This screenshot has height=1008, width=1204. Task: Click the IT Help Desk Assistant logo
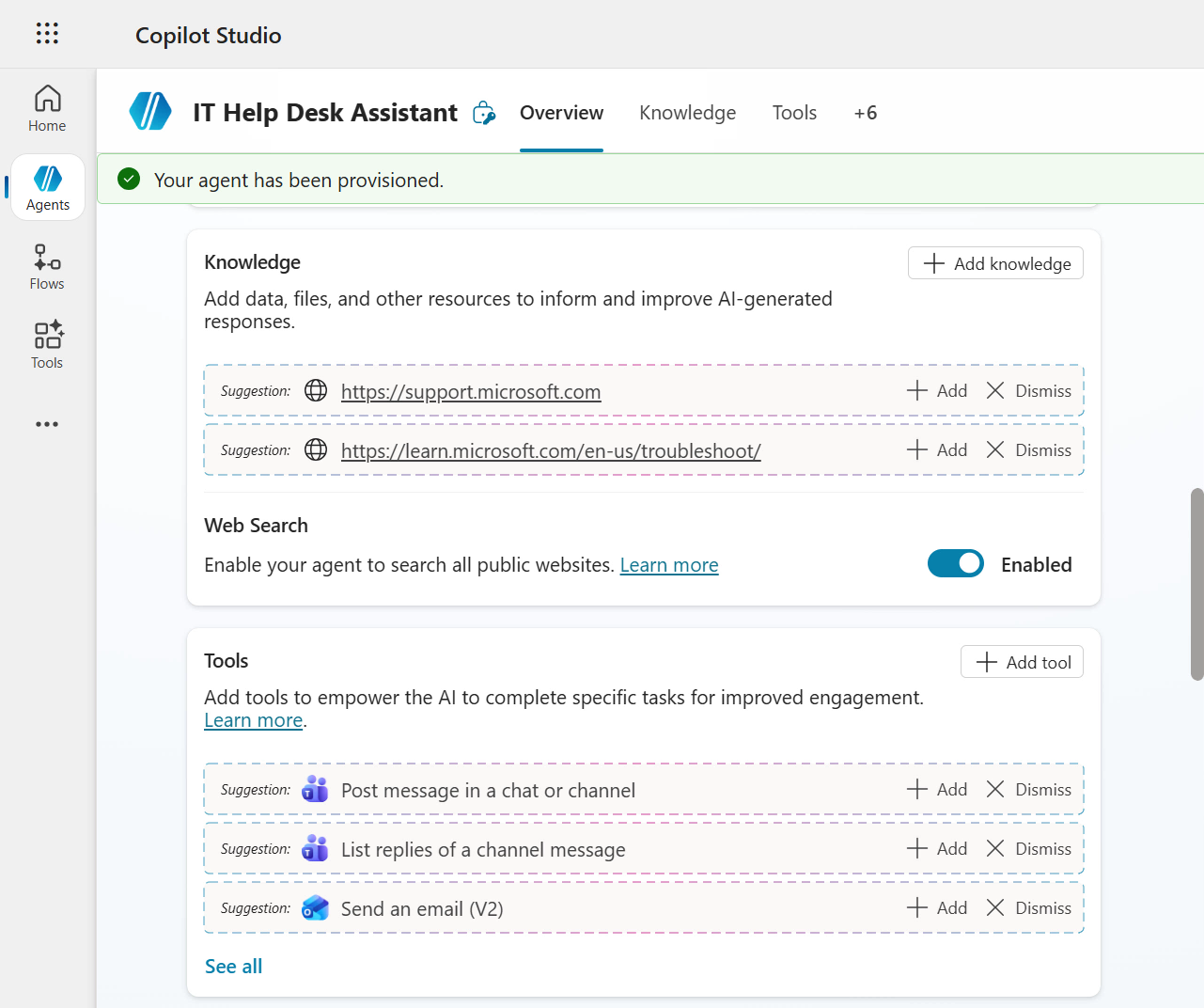click(x=150, y=111)
